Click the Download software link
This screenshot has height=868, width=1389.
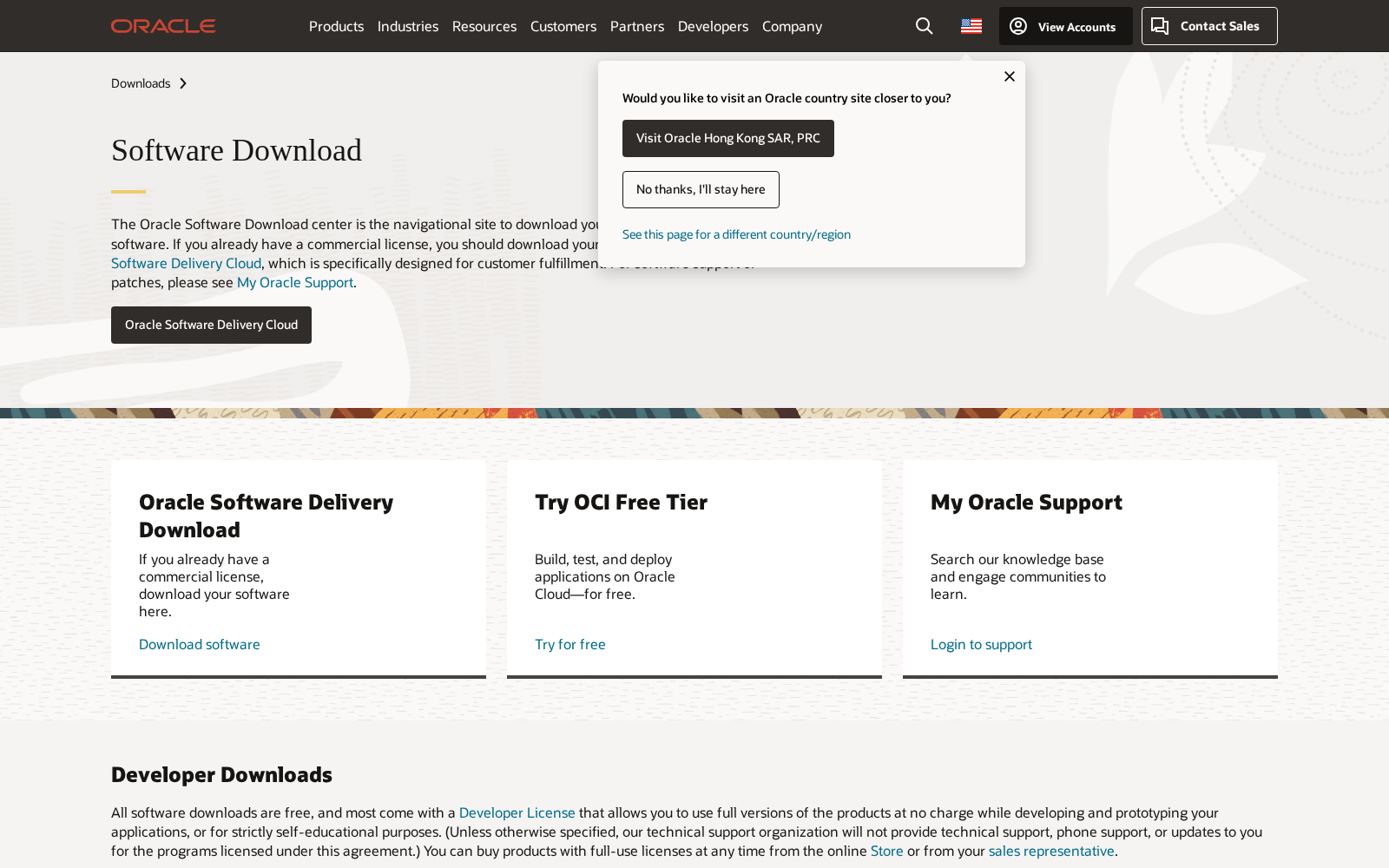click(x=200, y=644)
